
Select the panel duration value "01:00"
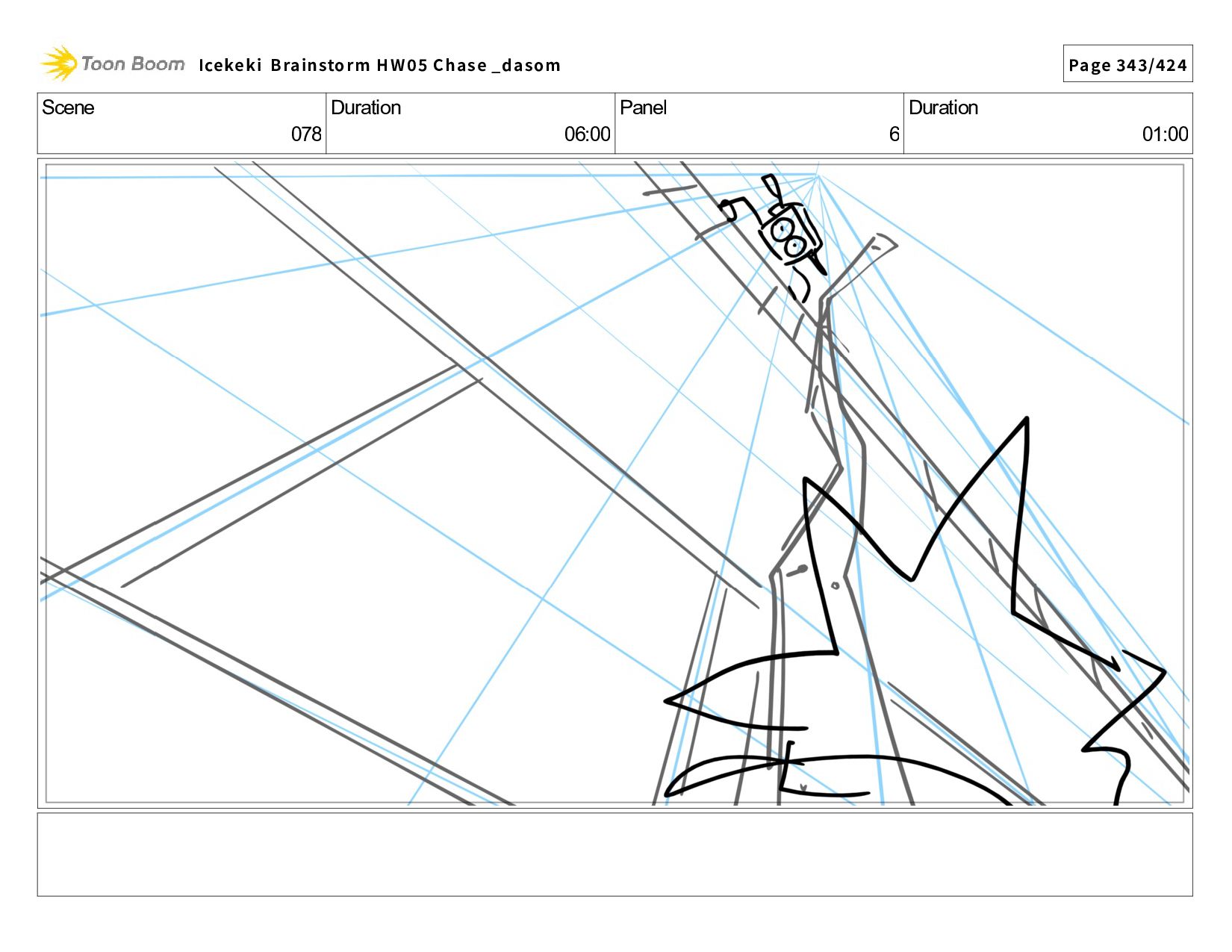(1165, 134)
